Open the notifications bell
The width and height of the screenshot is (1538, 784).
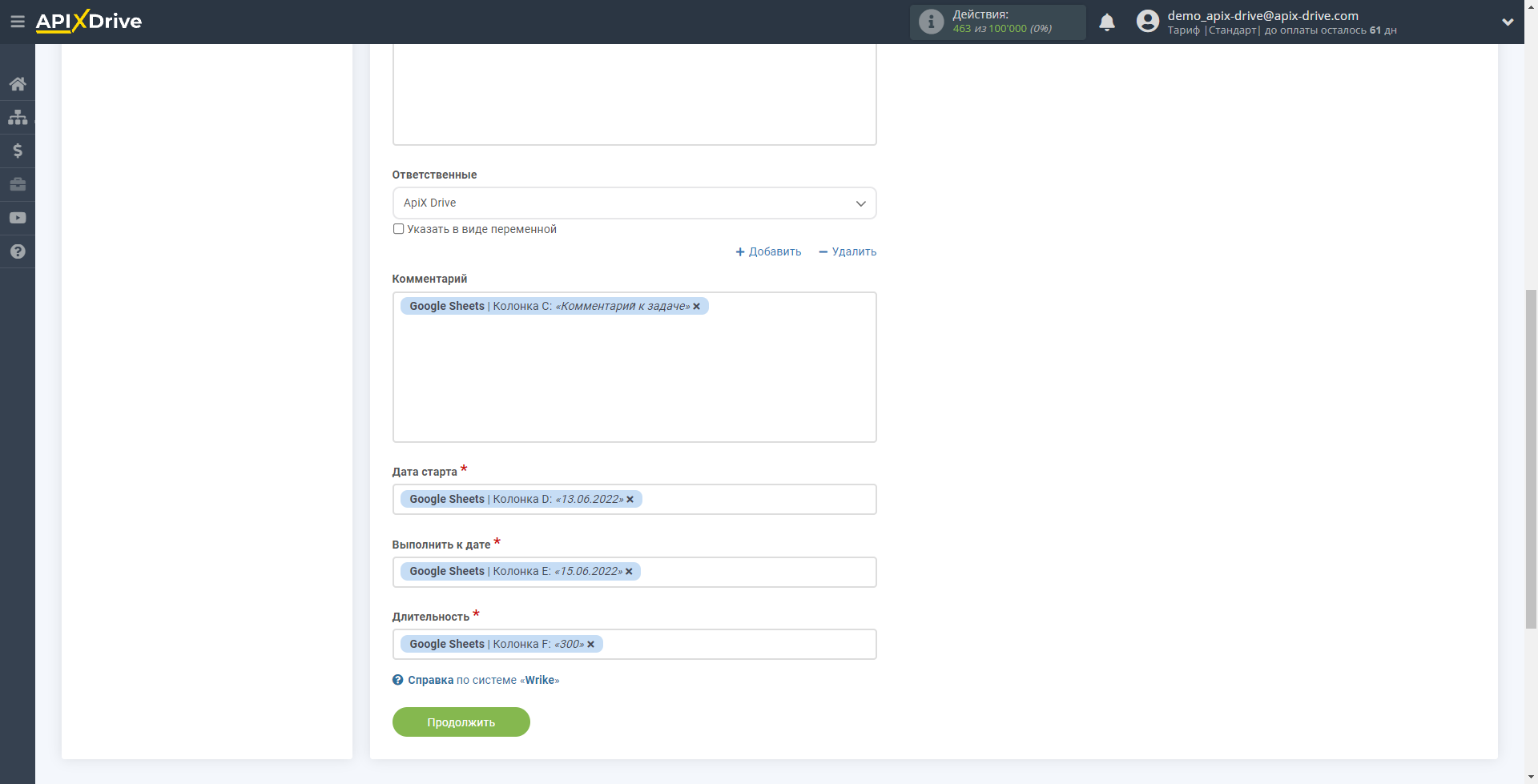[1107, 22]
